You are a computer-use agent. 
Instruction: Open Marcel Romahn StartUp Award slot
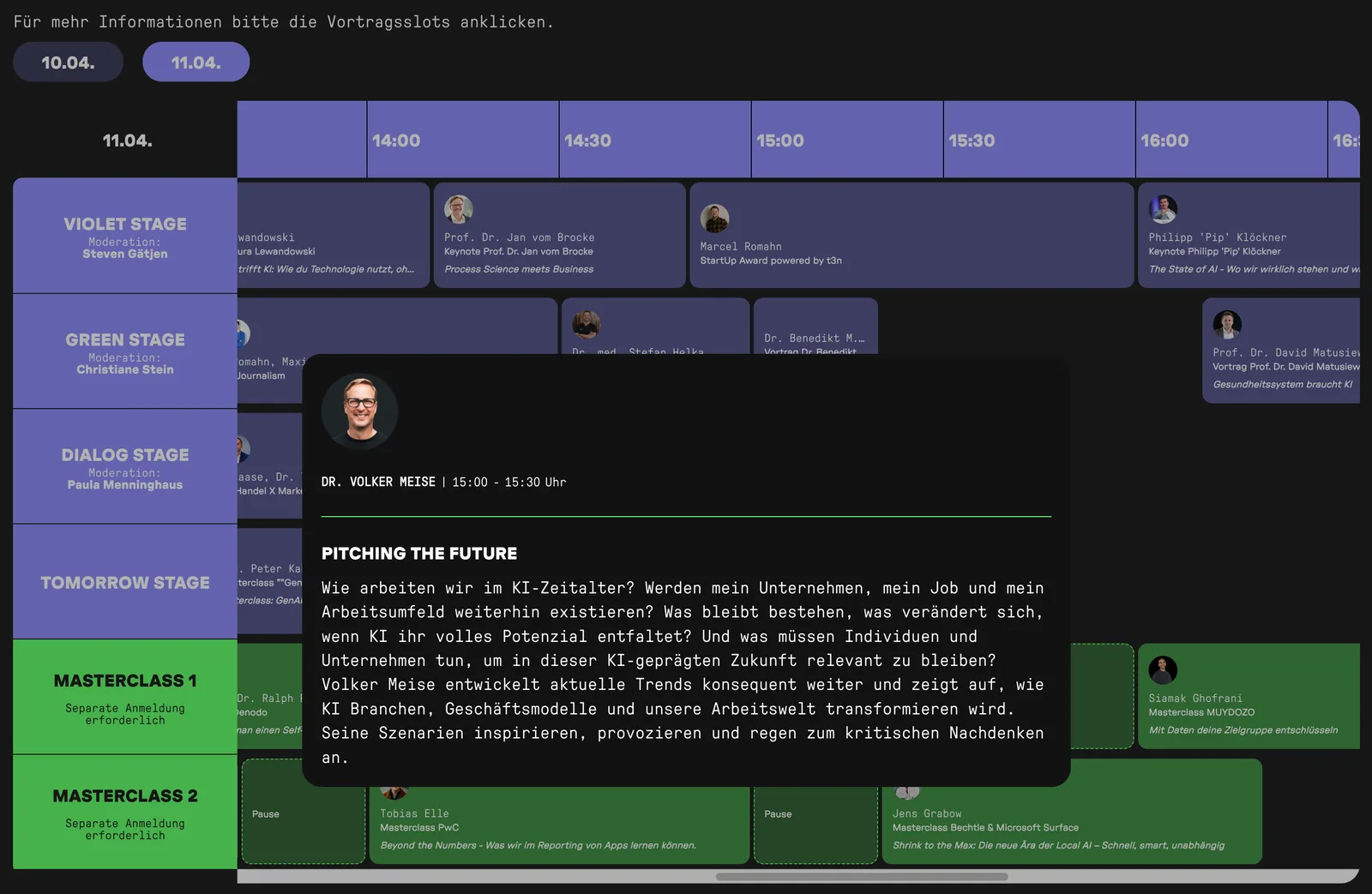coord(912,235)
